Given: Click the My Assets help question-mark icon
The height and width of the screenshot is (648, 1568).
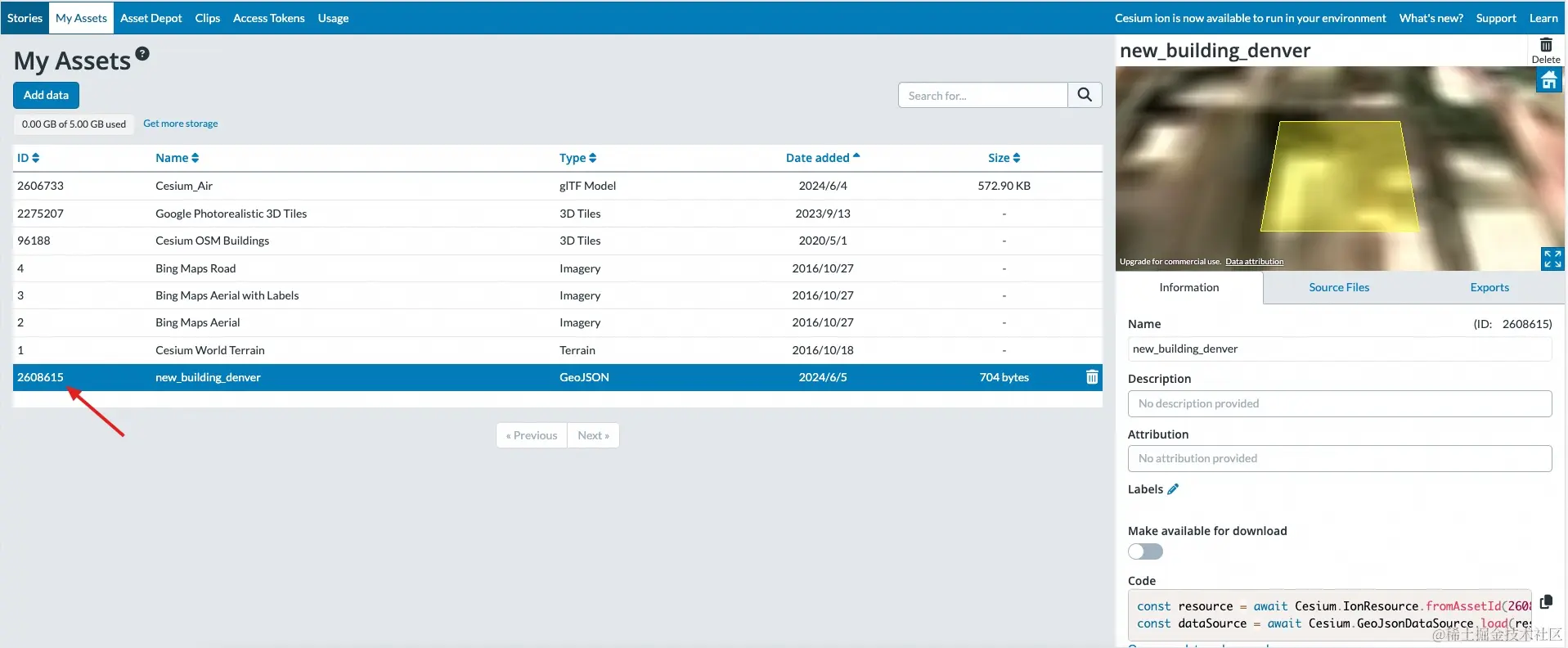Looking at the screenshot, I should [x=142, y=53].
